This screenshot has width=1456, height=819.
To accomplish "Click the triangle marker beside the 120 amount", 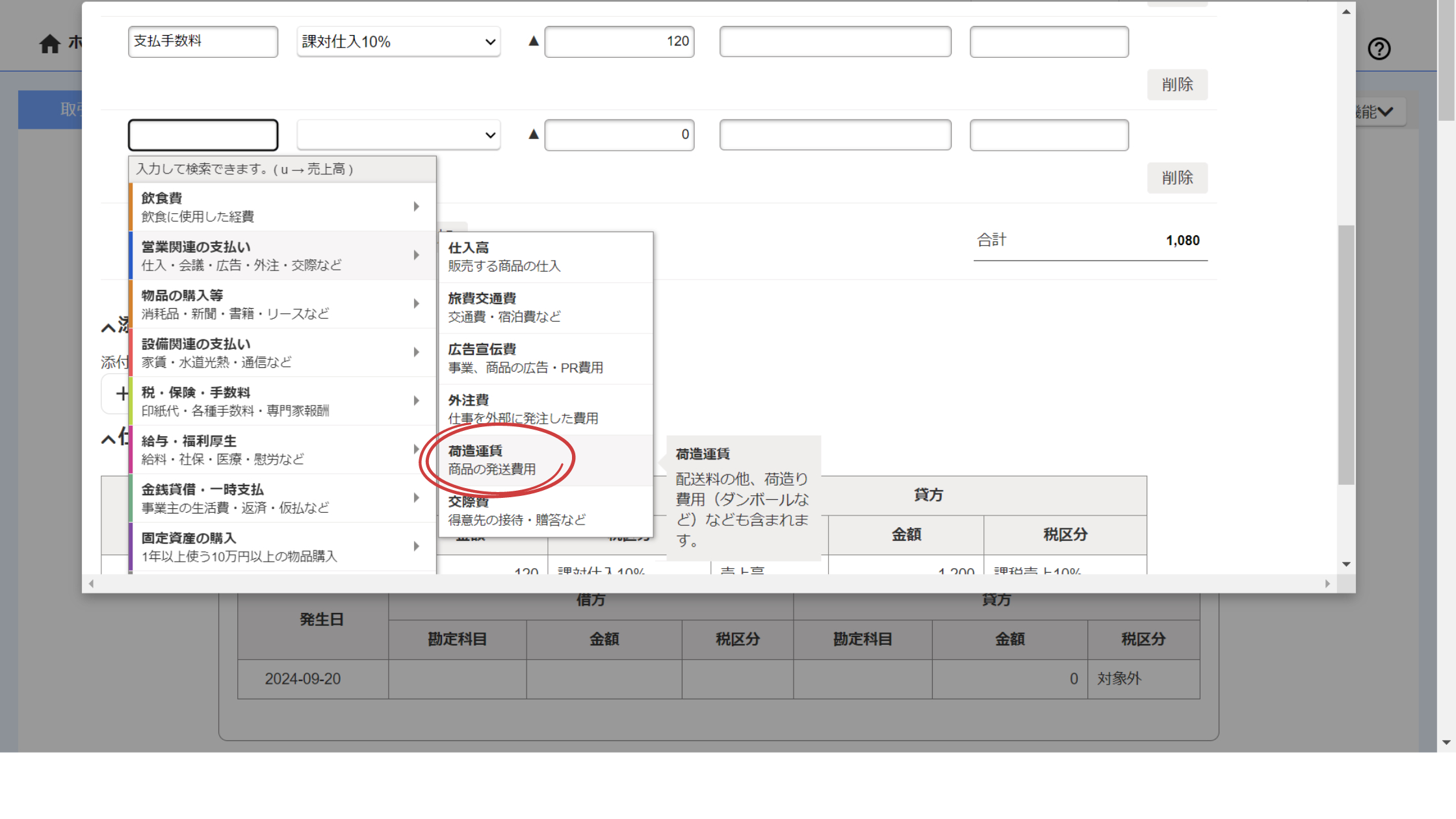I will tap(534, 41).
